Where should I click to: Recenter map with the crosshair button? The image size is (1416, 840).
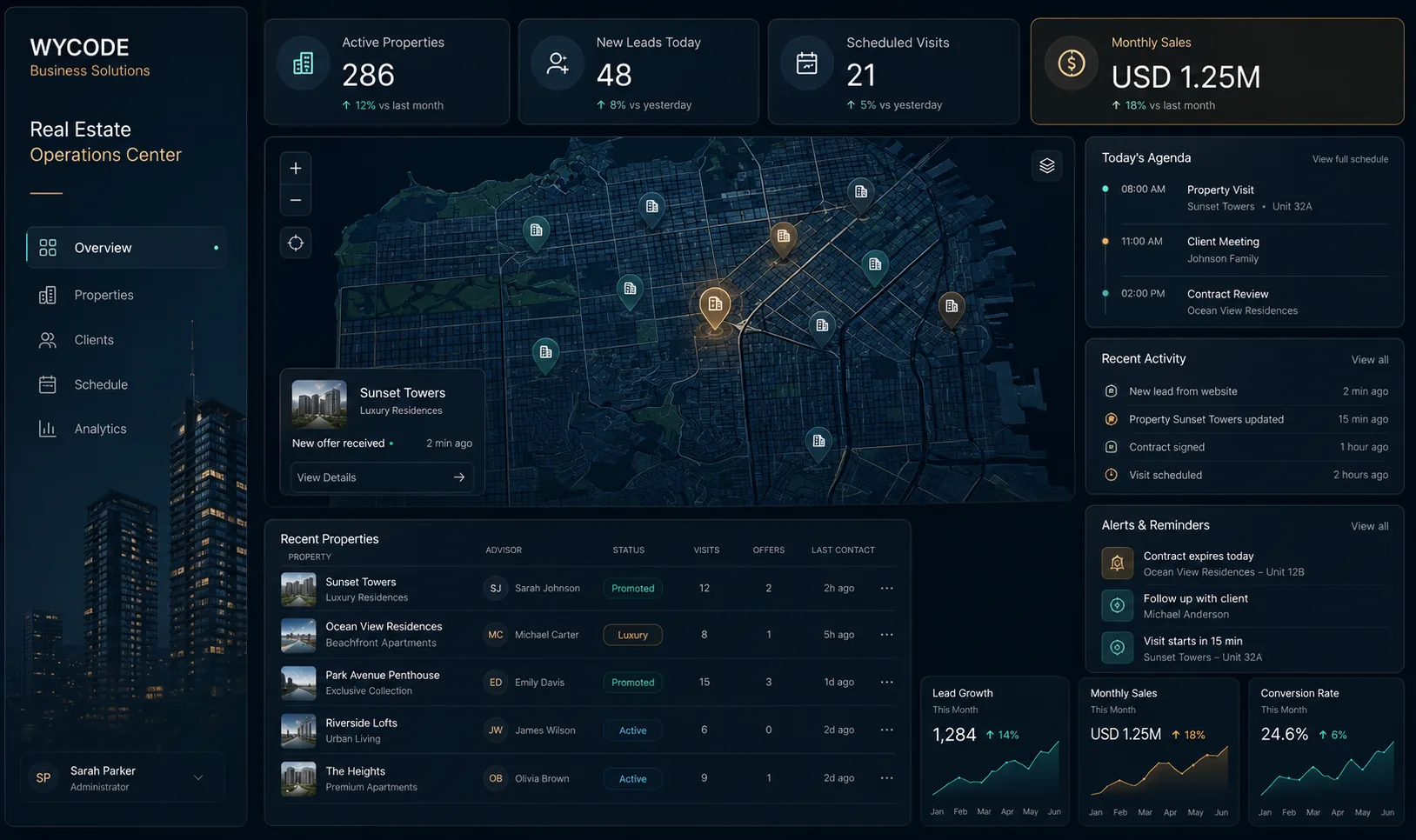296,243
